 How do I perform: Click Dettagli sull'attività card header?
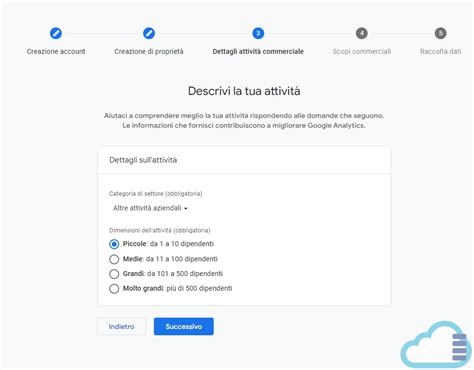[x=143, y=160]
